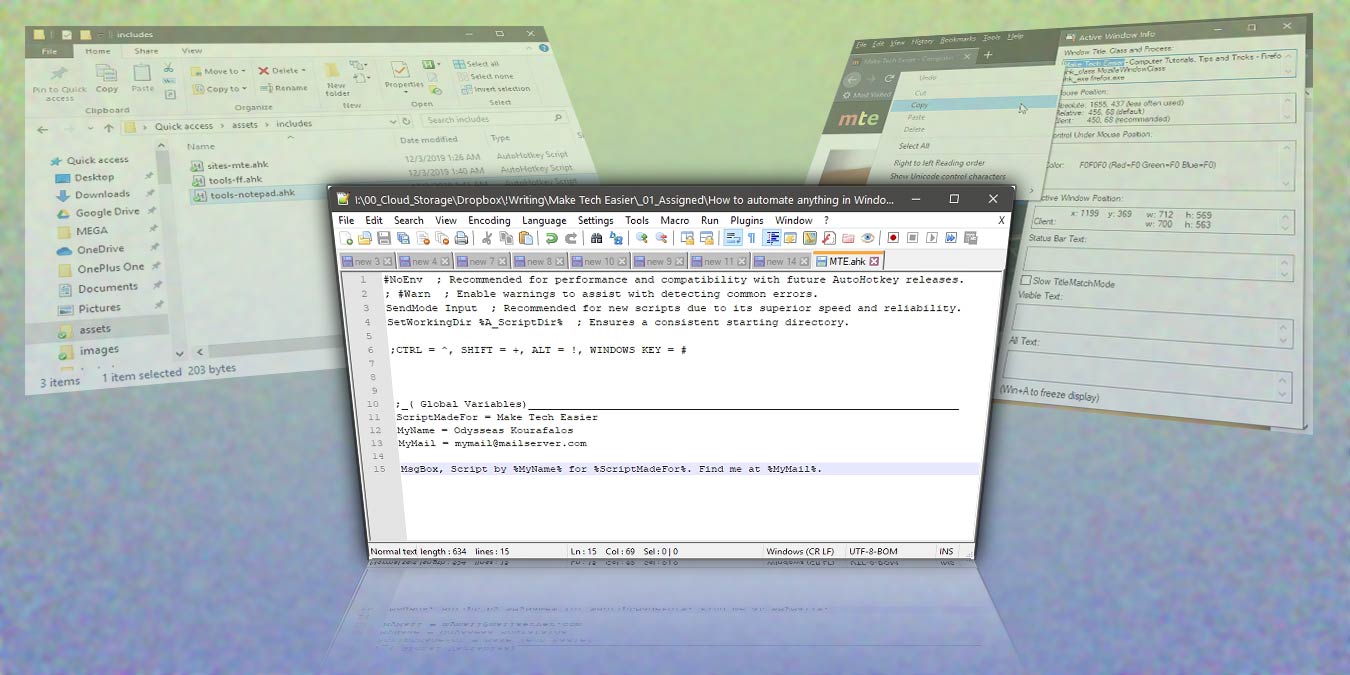Paste clipboard contents using the Paste toolbar icon

[527, 238]
